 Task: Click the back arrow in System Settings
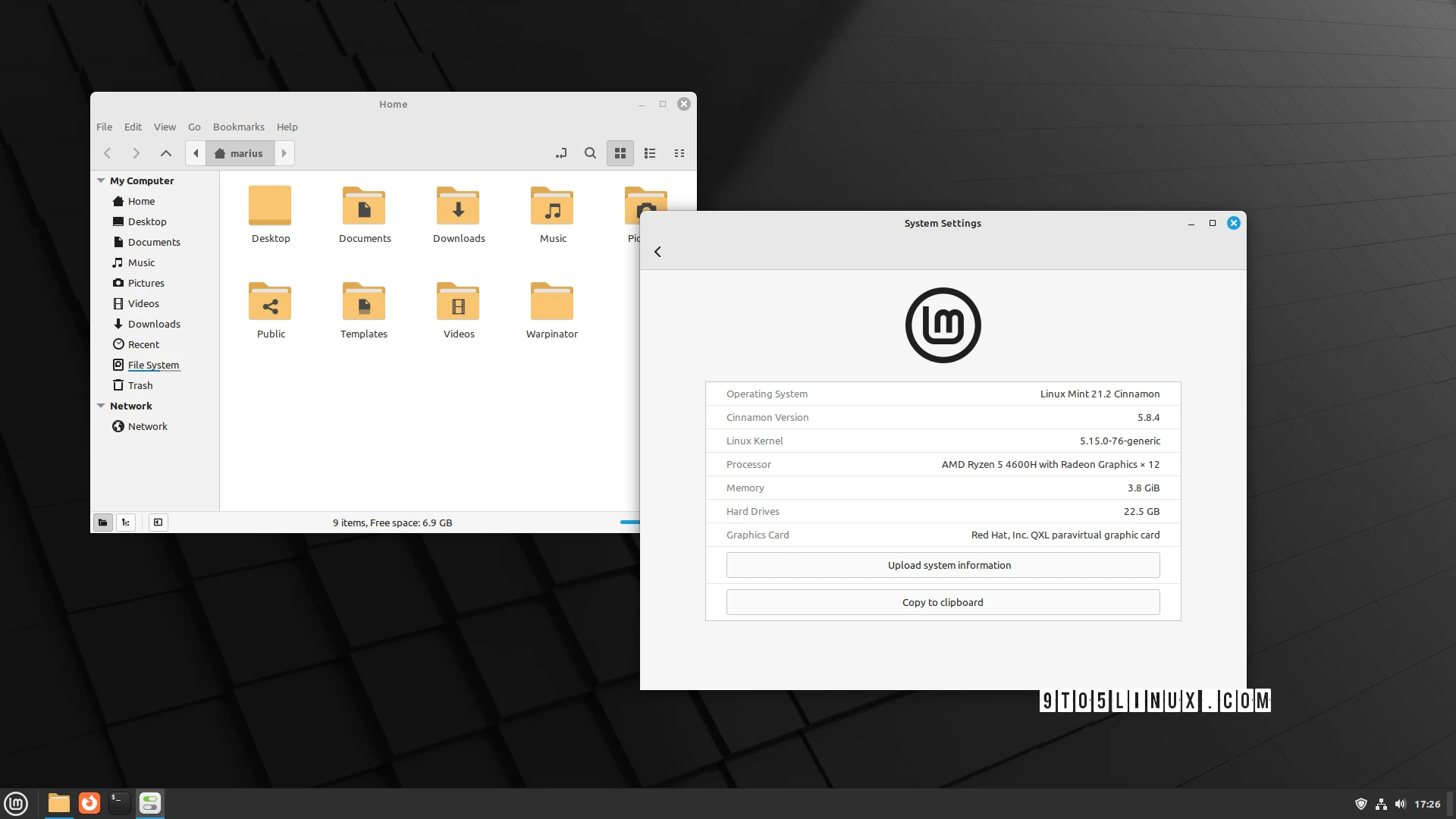click(x=657, y=252)
